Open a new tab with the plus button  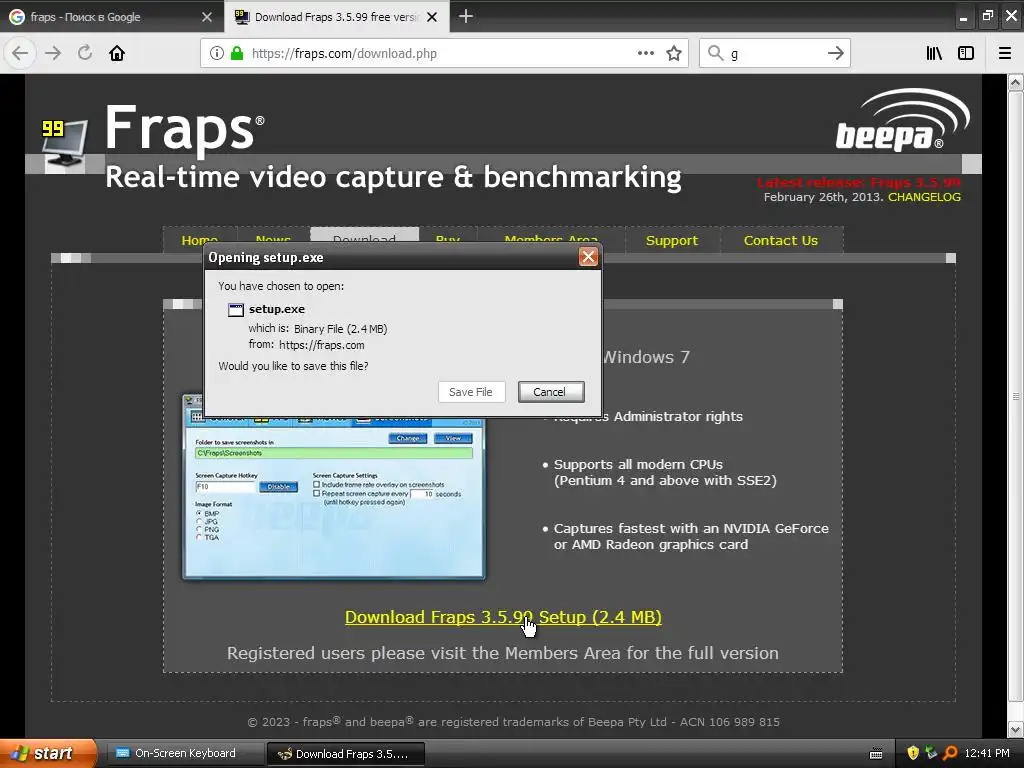466,16
